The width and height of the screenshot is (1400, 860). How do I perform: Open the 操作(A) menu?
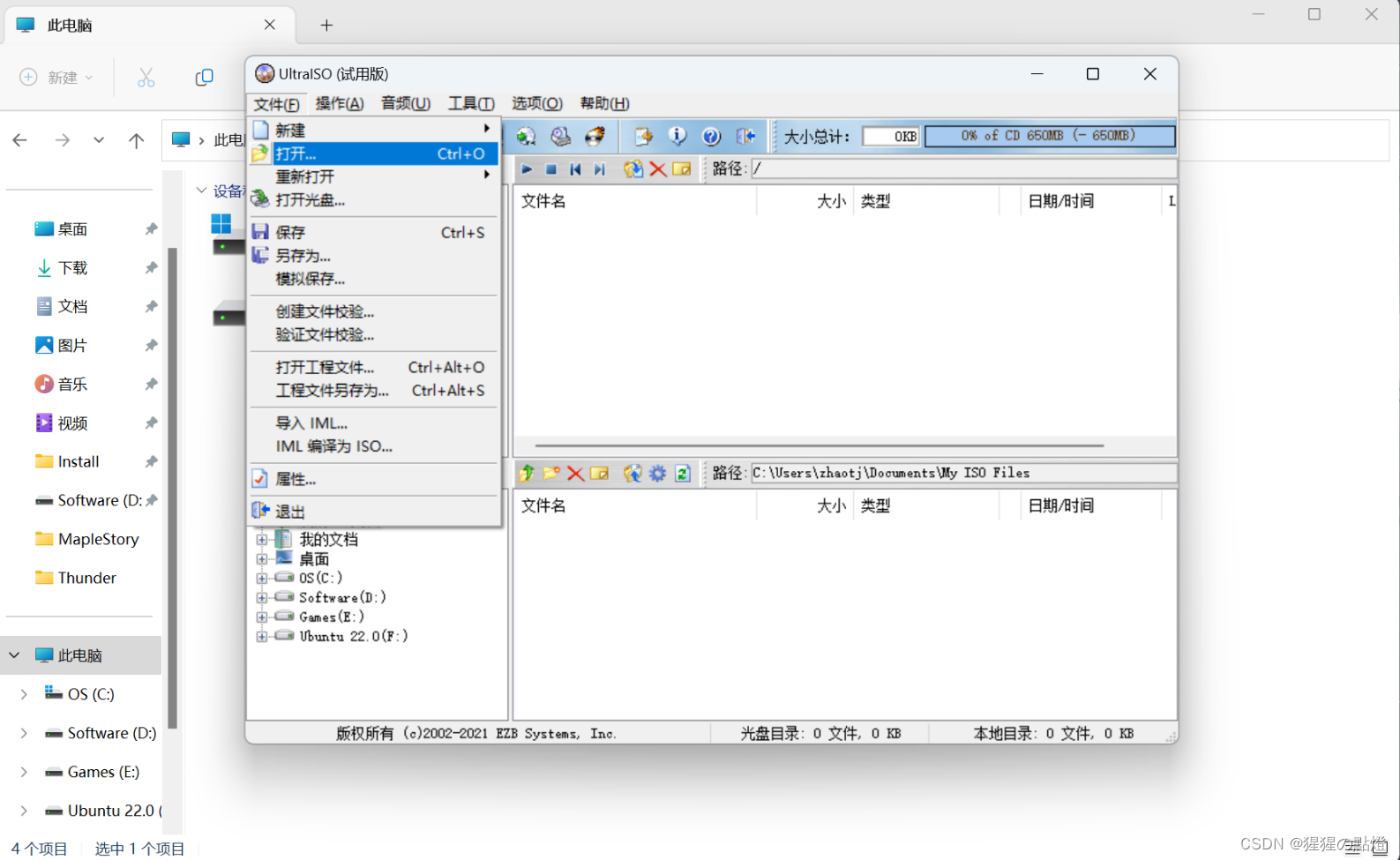coord(340,103)
